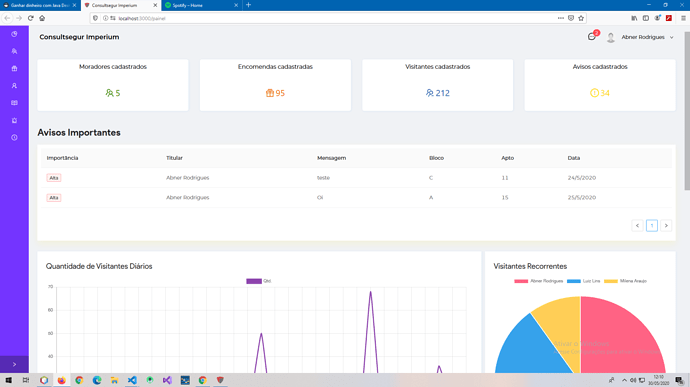This screenshot has width=690, height=387.
Task: Toggle the Luiz Lins blue legend swatch
Action: tap(574, 281)
